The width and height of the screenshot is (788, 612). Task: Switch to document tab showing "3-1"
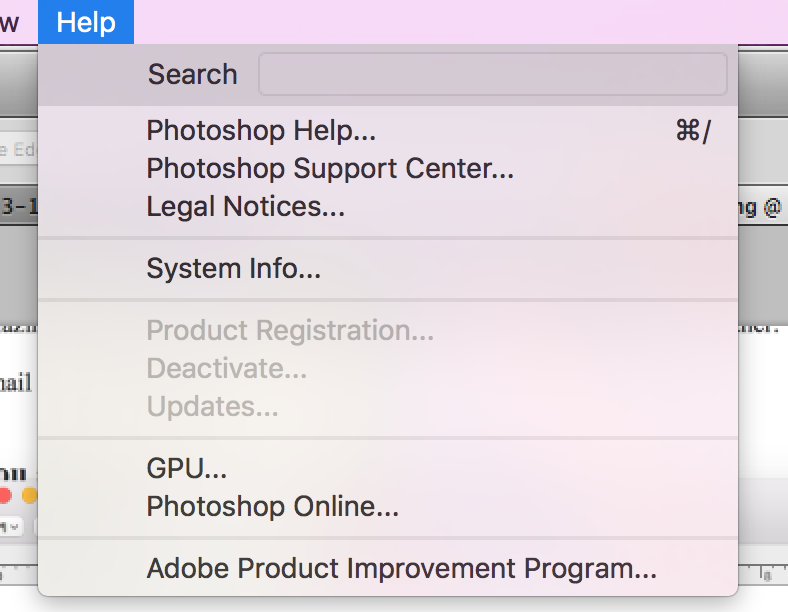(x=16, y=207)
